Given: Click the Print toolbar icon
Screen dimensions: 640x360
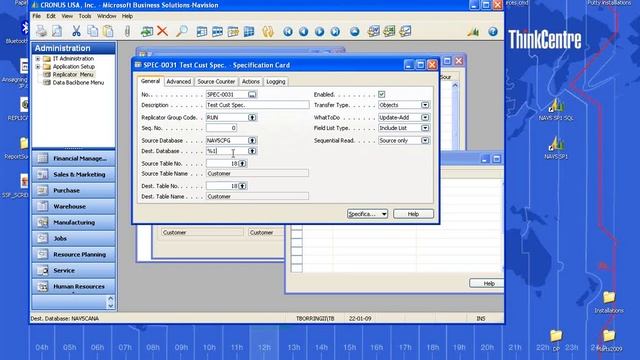Looking at the screenshot, I should [x=41, y=31].
